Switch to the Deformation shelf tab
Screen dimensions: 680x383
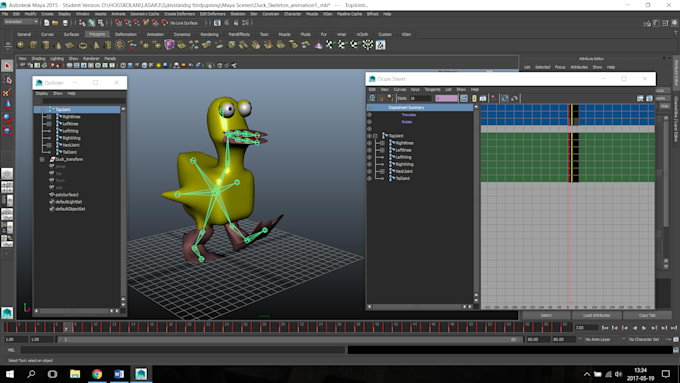(126, 34)
